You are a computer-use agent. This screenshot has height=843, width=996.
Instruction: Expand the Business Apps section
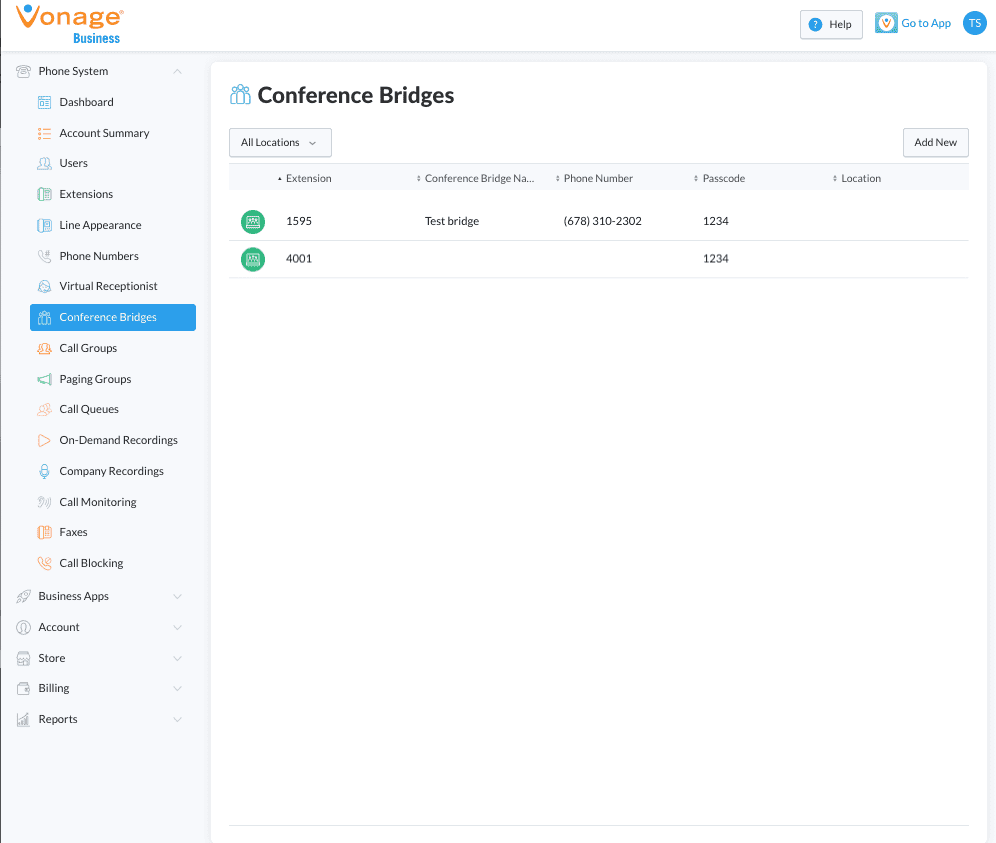click(177, 597)
